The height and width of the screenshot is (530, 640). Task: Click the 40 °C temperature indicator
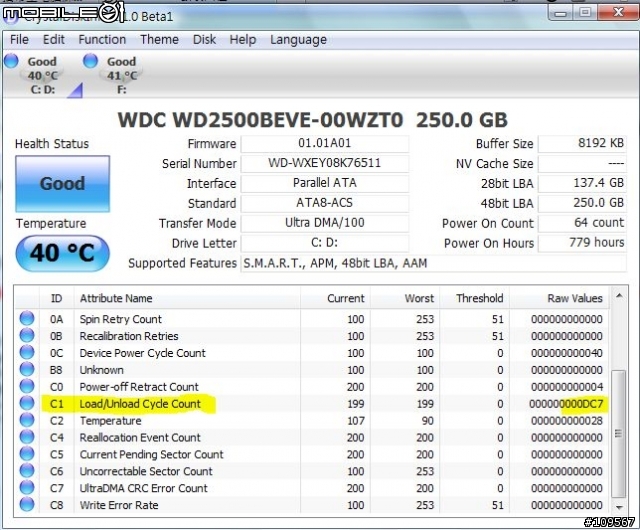click(62, 253)
